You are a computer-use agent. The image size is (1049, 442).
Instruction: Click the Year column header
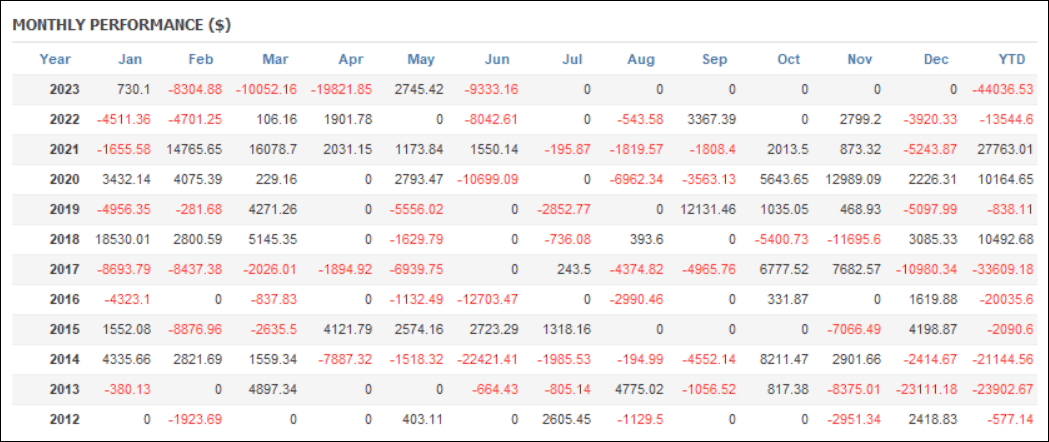tap(55, 59)
